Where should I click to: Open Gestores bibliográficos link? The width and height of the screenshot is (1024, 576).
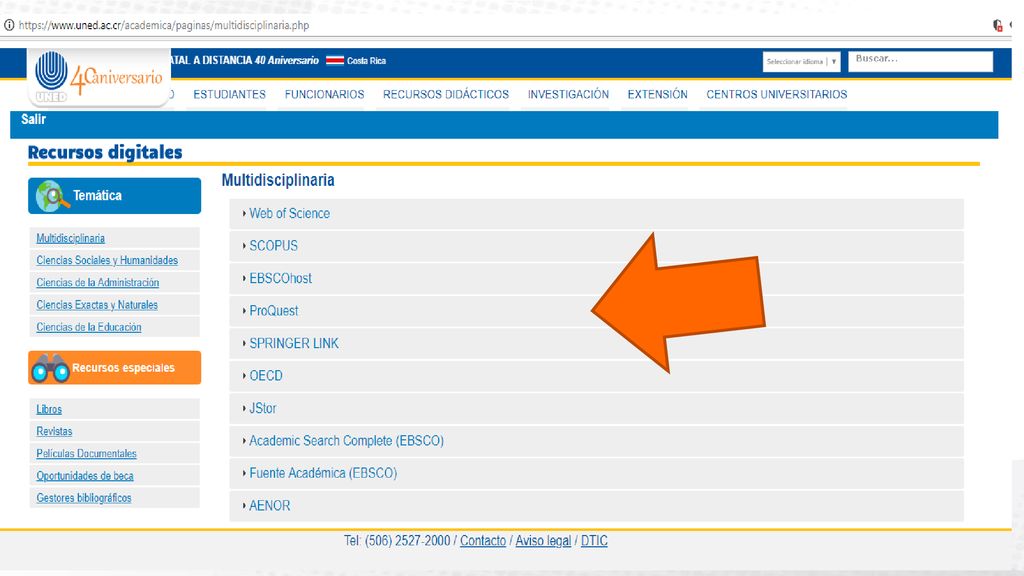tap(84, 498)
